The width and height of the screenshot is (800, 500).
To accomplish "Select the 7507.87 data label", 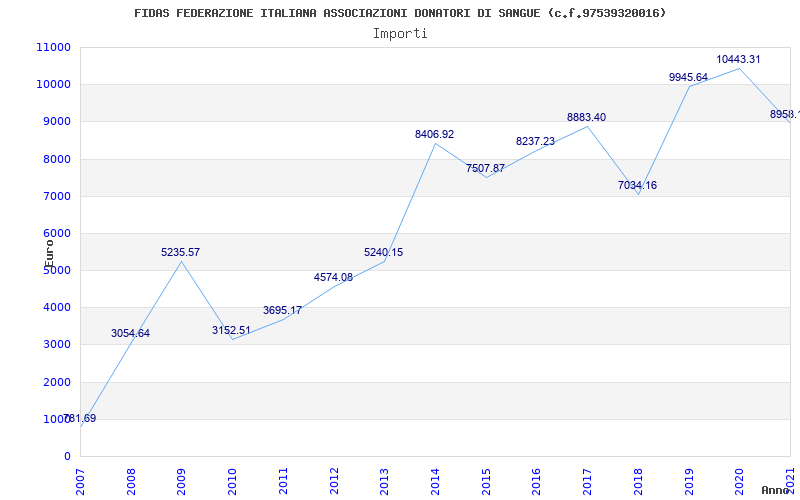I will (x=485, y=168).
